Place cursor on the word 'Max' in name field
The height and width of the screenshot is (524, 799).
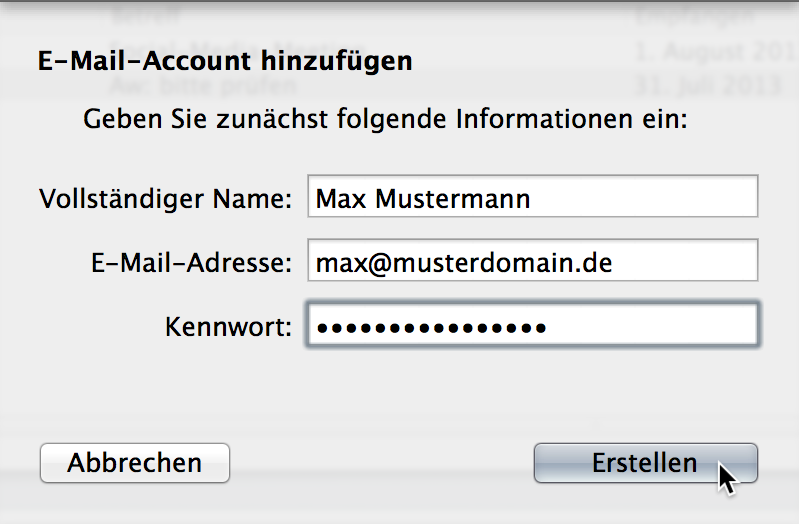(x=341, y=199)
